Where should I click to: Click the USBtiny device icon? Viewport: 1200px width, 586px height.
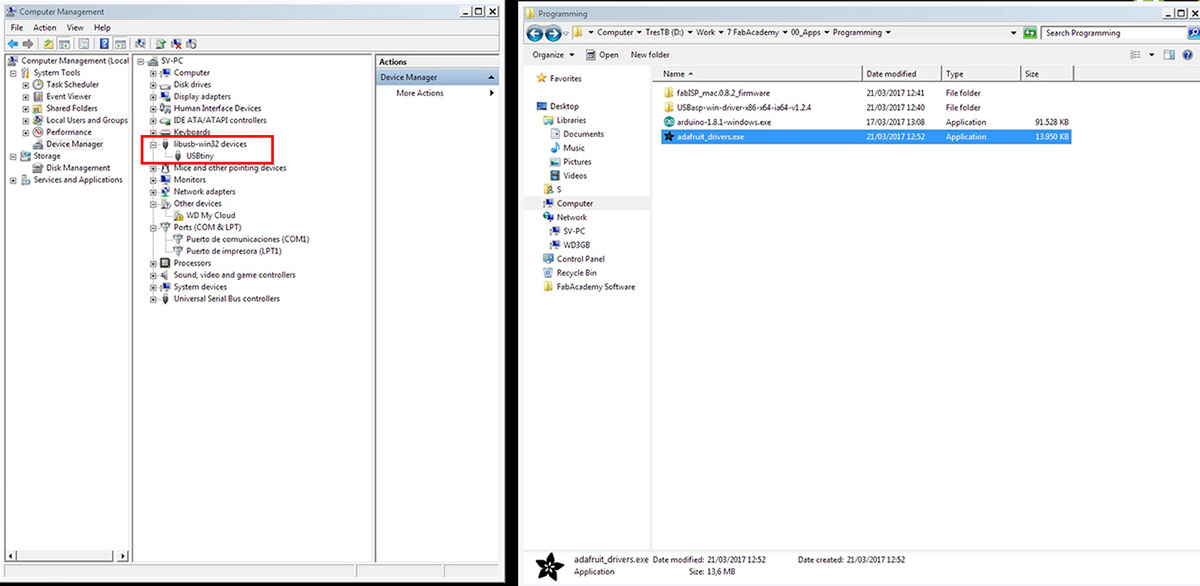178,156
